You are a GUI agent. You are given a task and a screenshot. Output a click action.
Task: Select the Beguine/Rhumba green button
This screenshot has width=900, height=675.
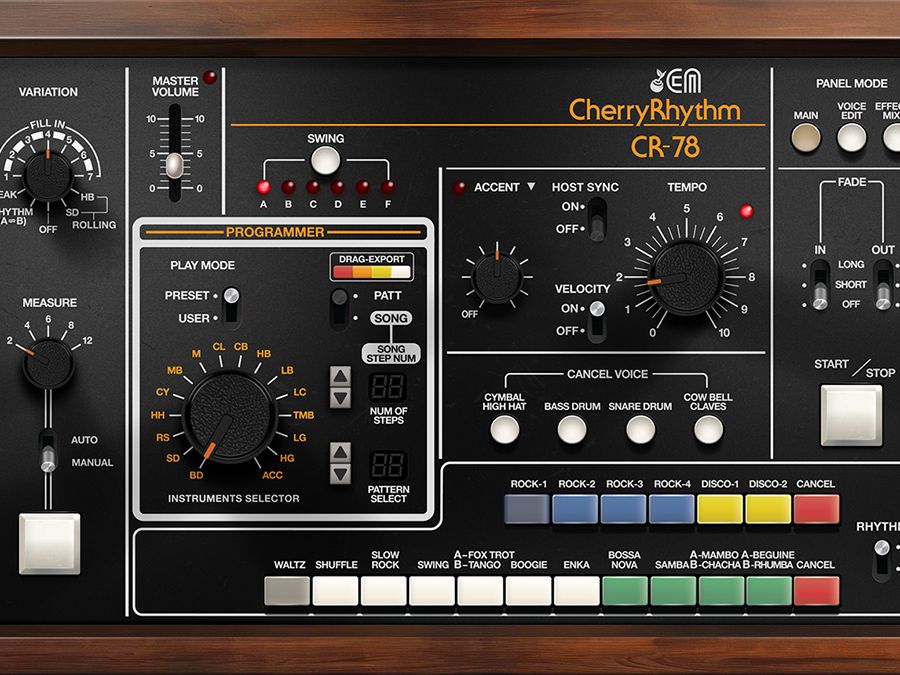pyautogui.click(x=769, y=591)
